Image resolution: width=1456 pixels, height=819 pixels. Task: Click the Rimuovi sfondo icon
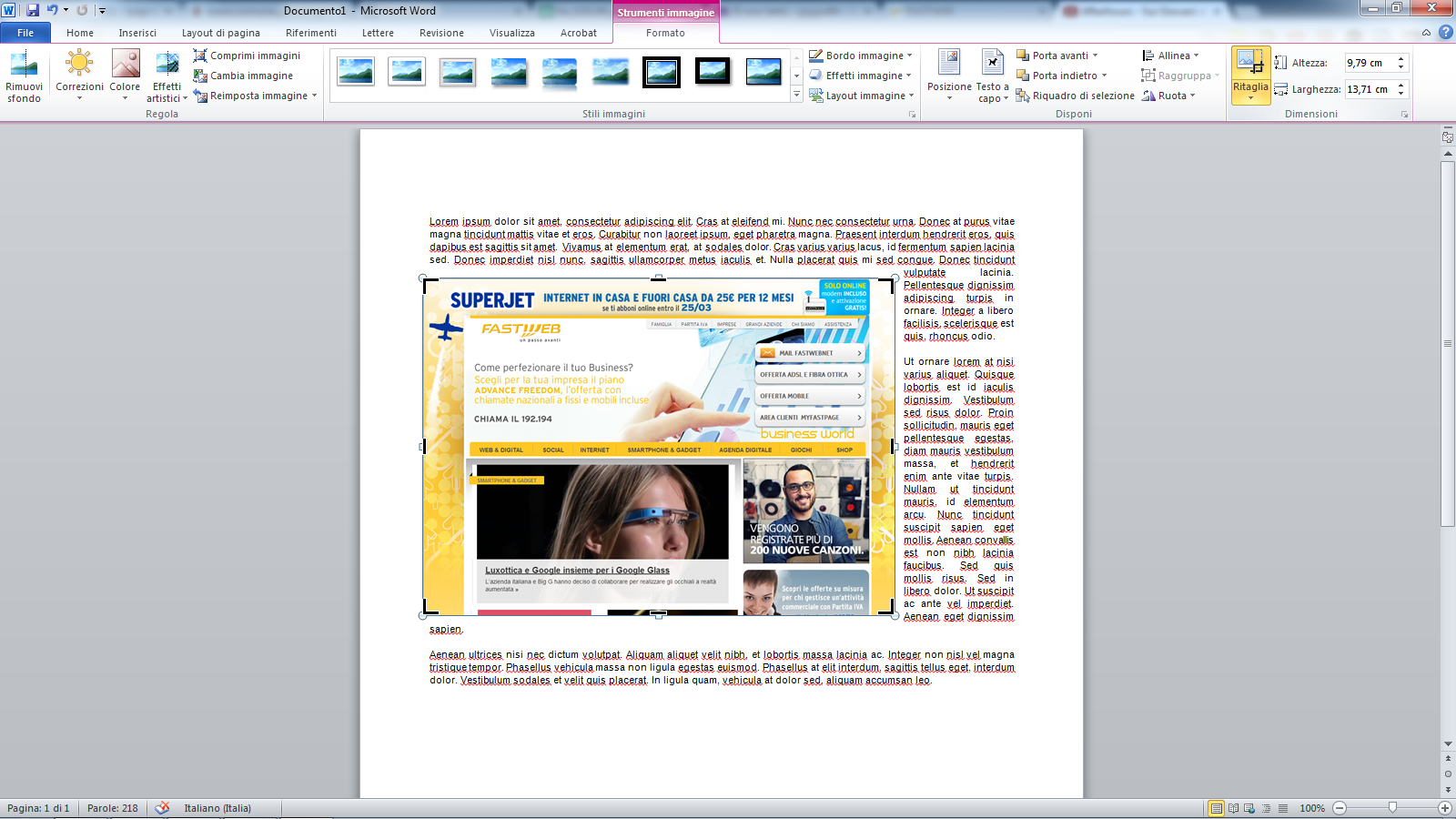[x=24, y=76]
